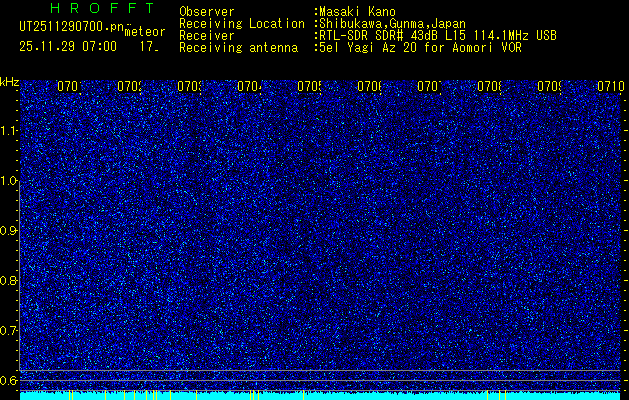Click the 0710 time marker
The image size is (629, 400).
pos(611,87)
